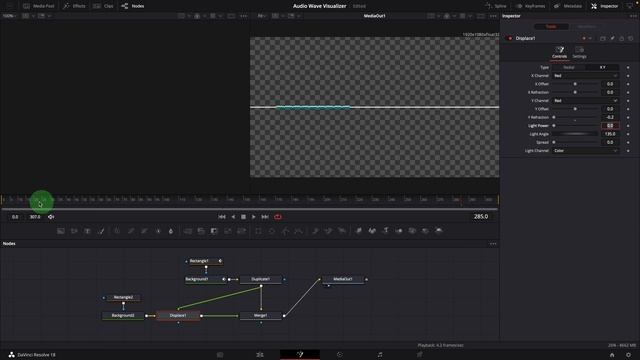This screenshot has height=360, width=640.
Task: Switch to the Deliver page
Action: (420, 355)
